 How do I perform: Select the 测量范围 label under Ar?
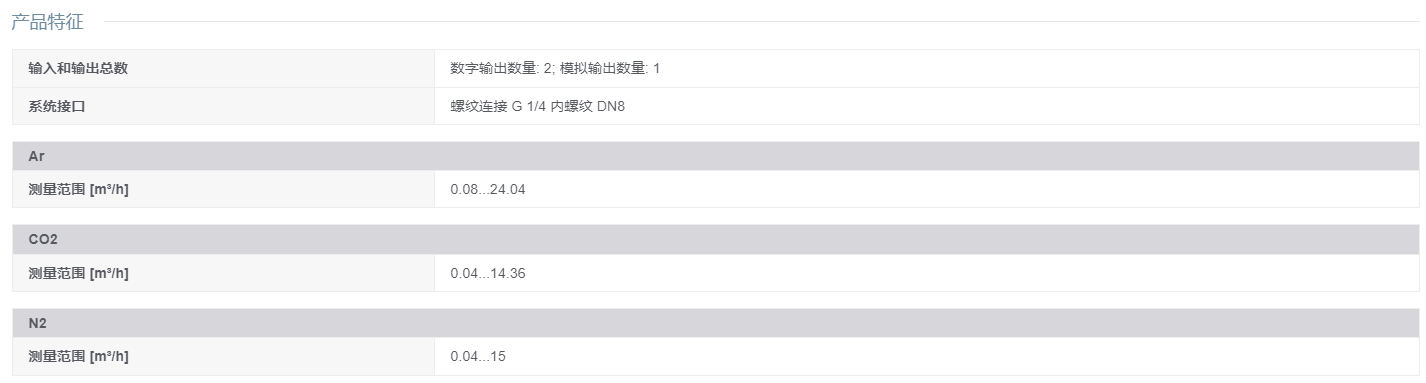point(78,189)
